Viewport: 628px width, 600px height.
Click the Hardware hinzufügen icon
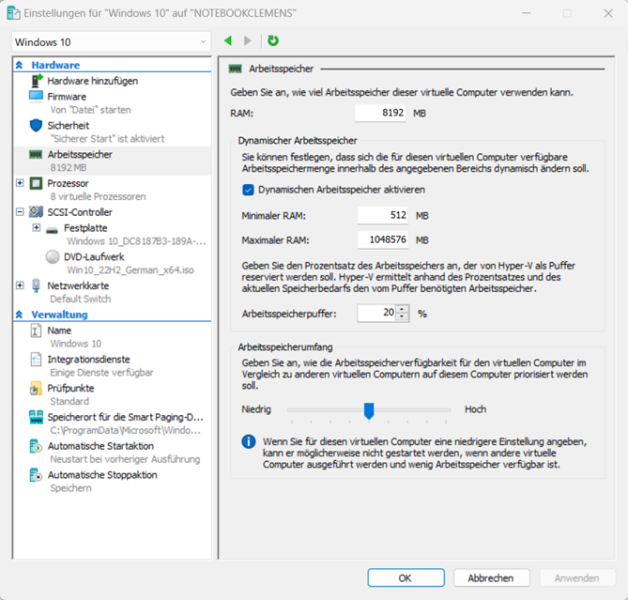pos(36,81)
